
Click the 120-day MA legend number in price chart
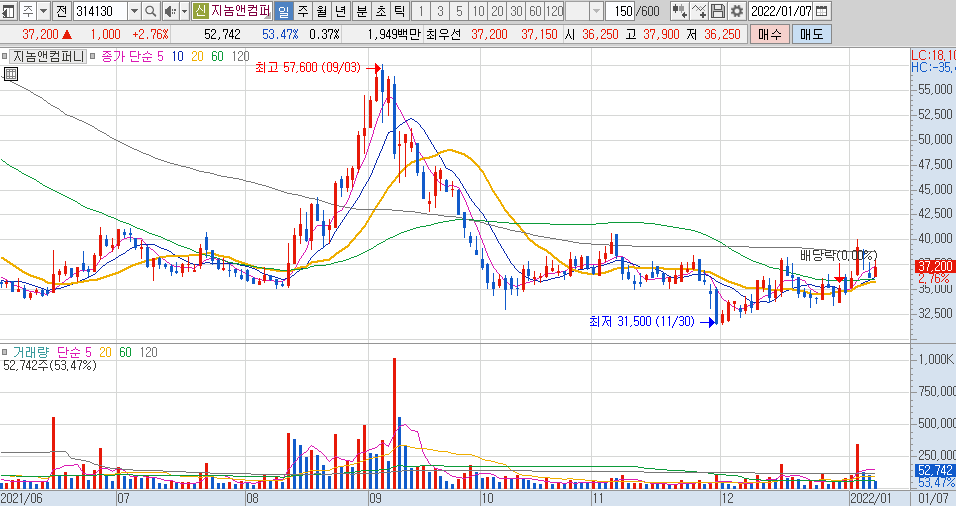pos(240,56)
